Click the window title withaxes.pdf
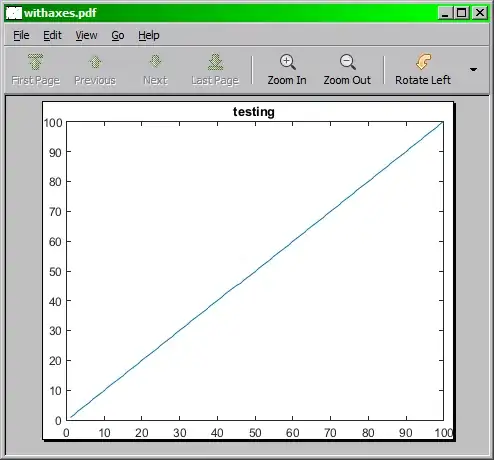 [x=60, y=13]
